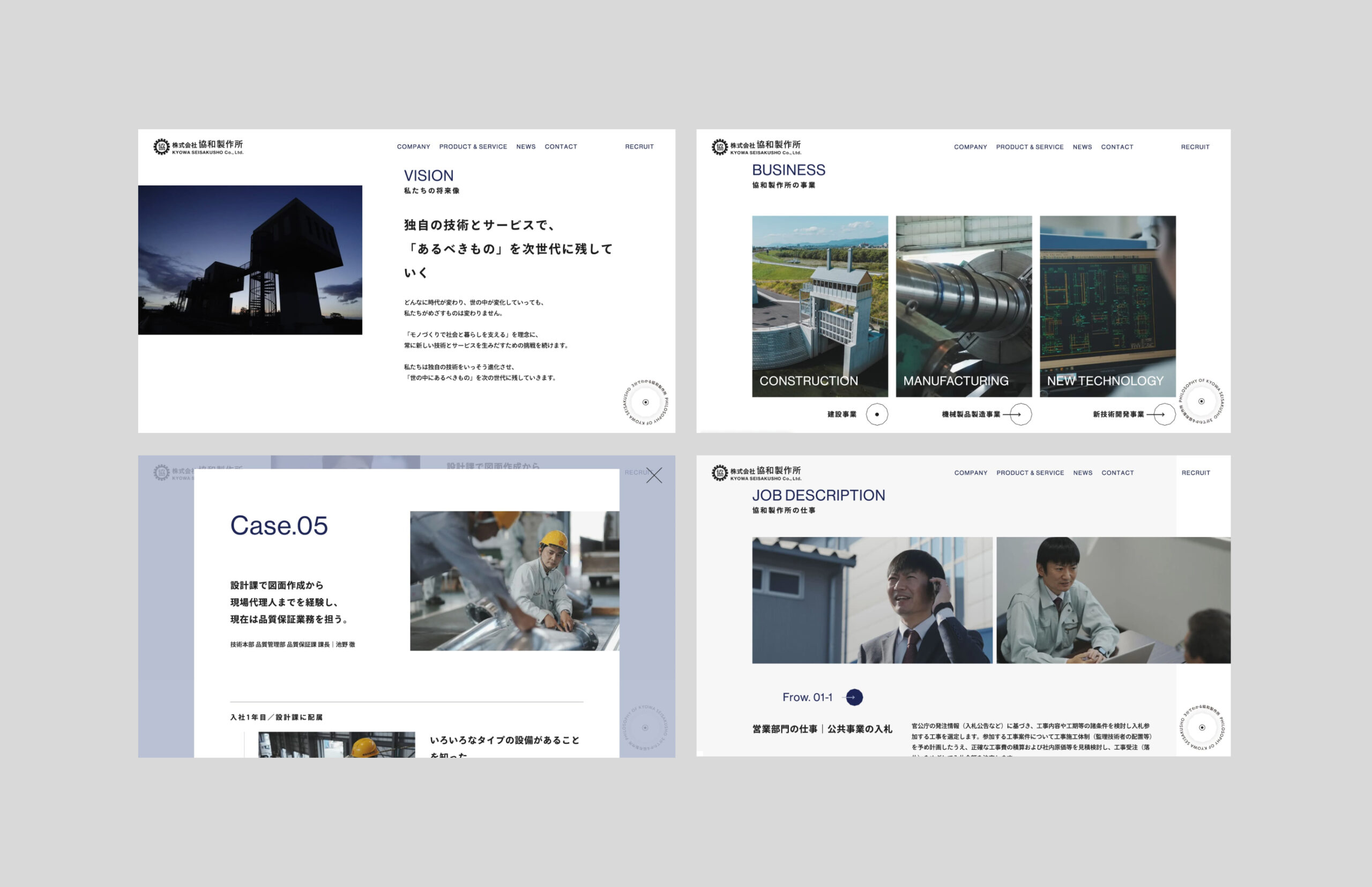Screen dimensions: 1372x887
Task: Follow the 建設事業 link
Action: pyautogui.click(x=841, y=414)
